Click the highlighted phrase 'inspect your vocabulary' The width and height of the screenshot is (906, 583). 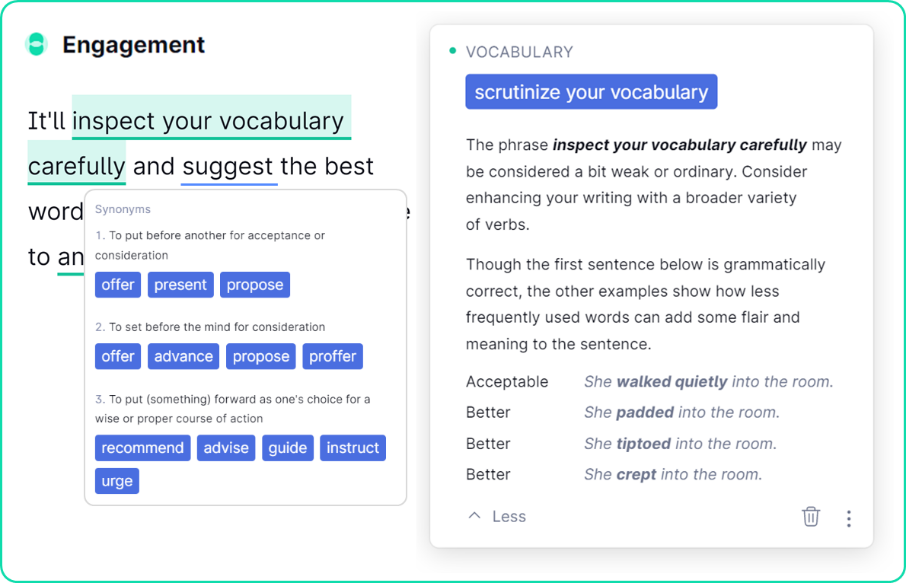pyautogui.click(x=208, y=122)
